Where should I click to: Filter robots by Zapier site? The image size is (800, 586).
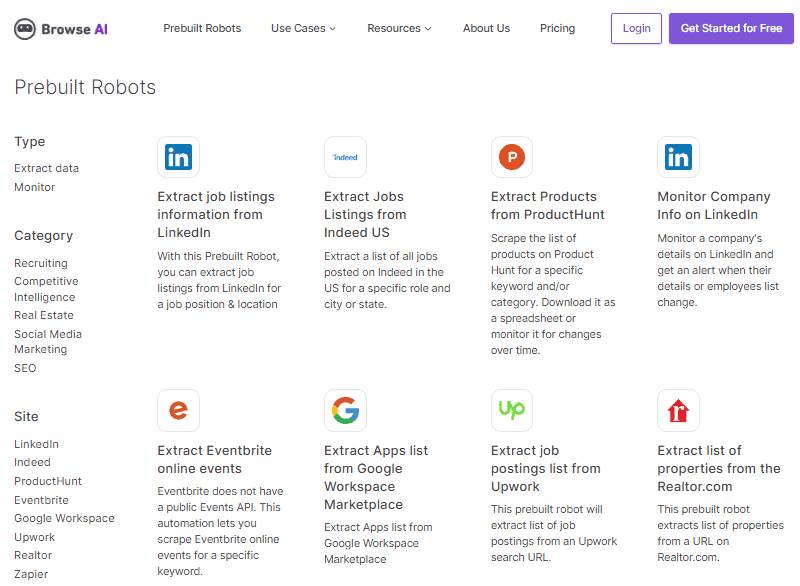pos(31,574)
